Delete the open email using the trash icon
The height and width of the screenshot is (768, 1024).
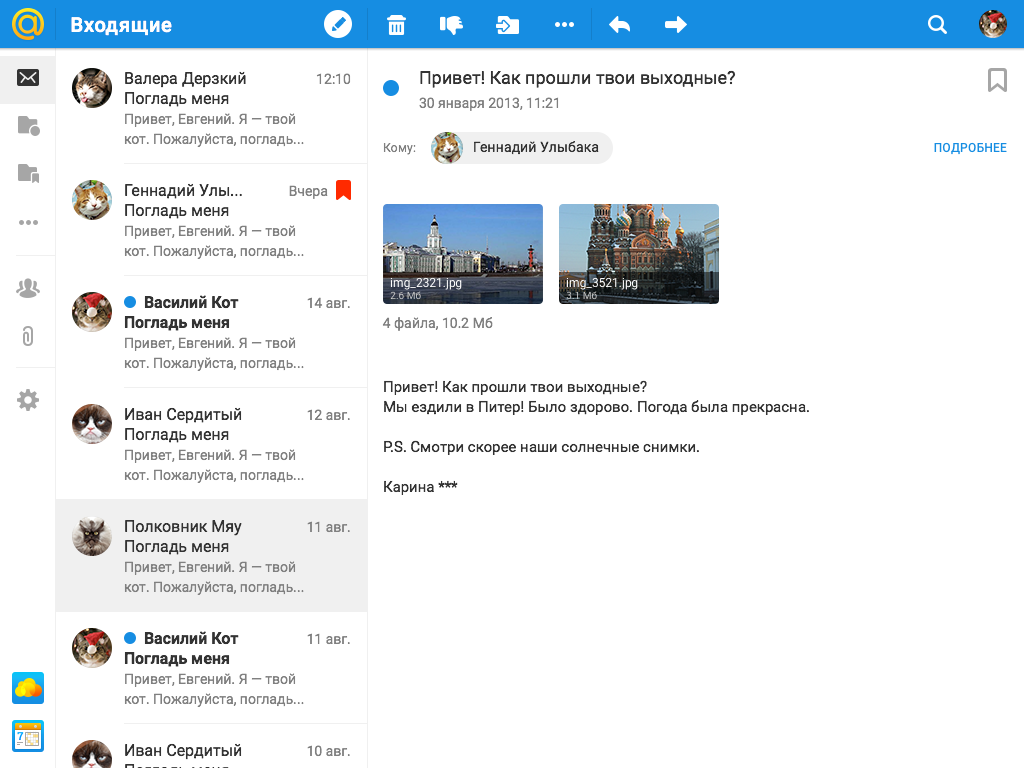[x=396, y=25]
